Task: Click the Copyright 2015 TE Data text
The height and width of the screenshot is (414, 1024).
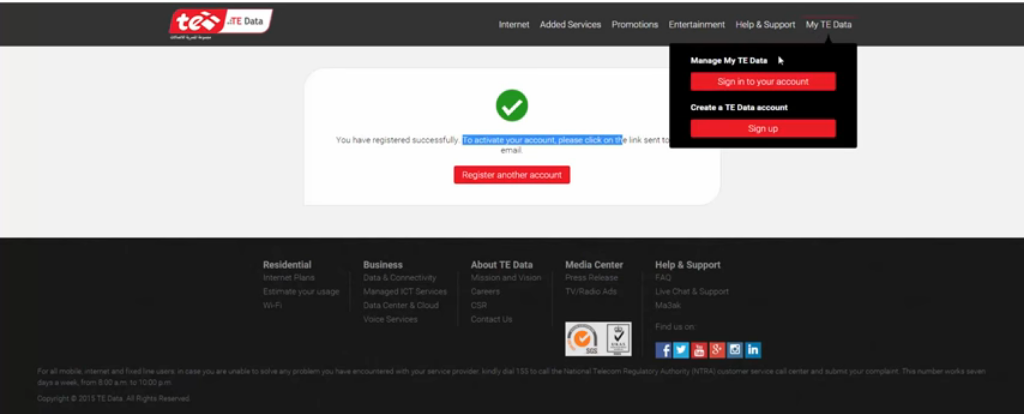Action: coord(114,398)
